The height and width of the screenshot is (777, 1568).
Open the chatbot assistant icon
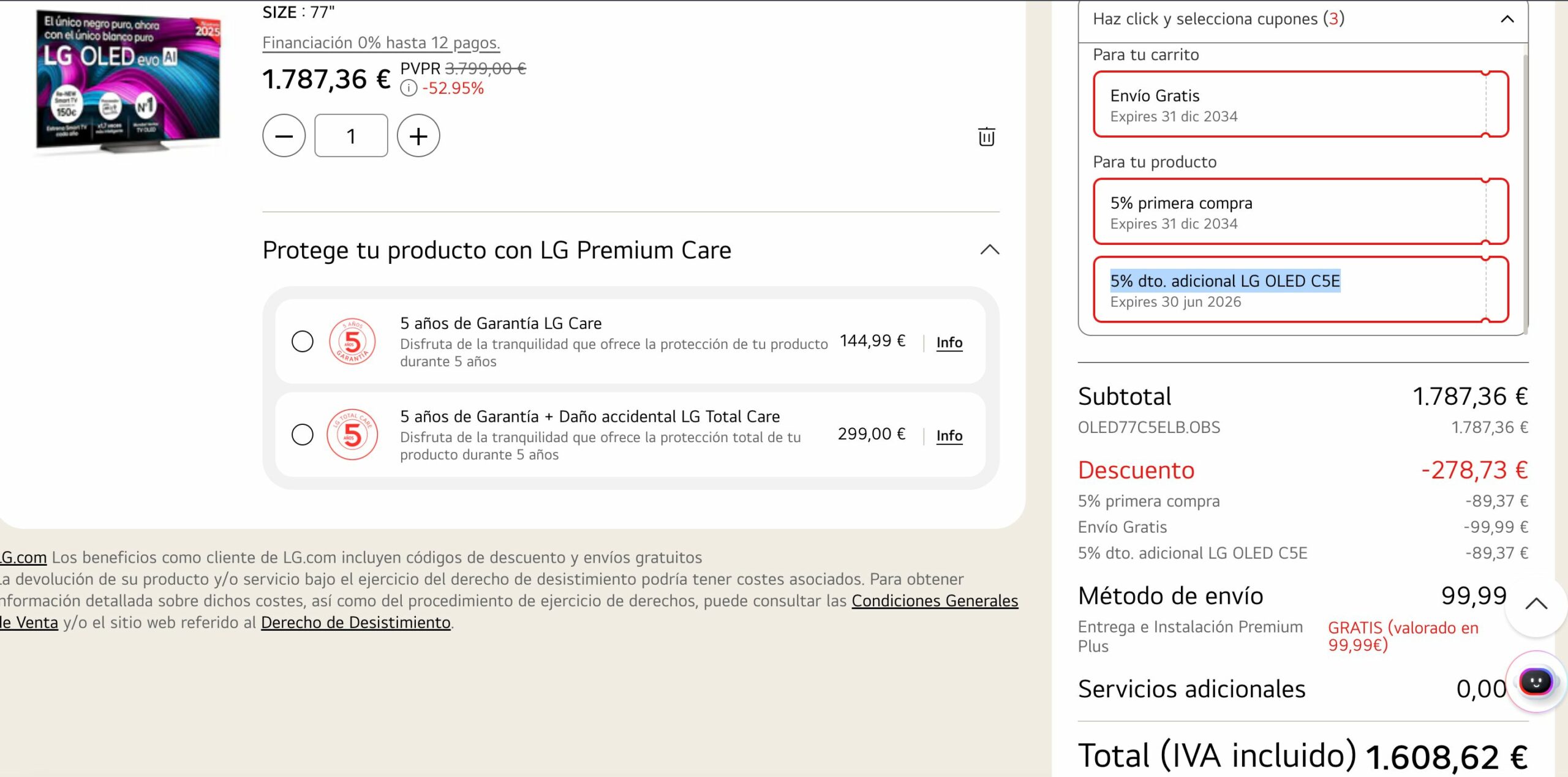(1535, 682)
